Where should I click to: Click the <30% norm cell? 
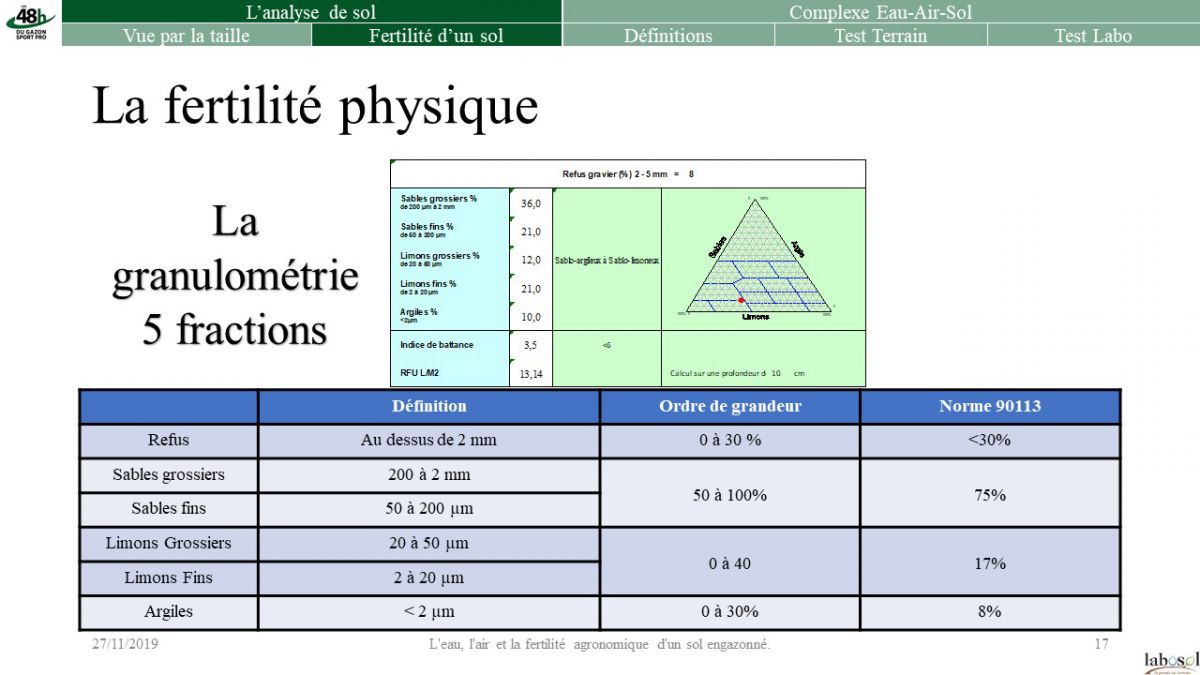click(990, 440)
